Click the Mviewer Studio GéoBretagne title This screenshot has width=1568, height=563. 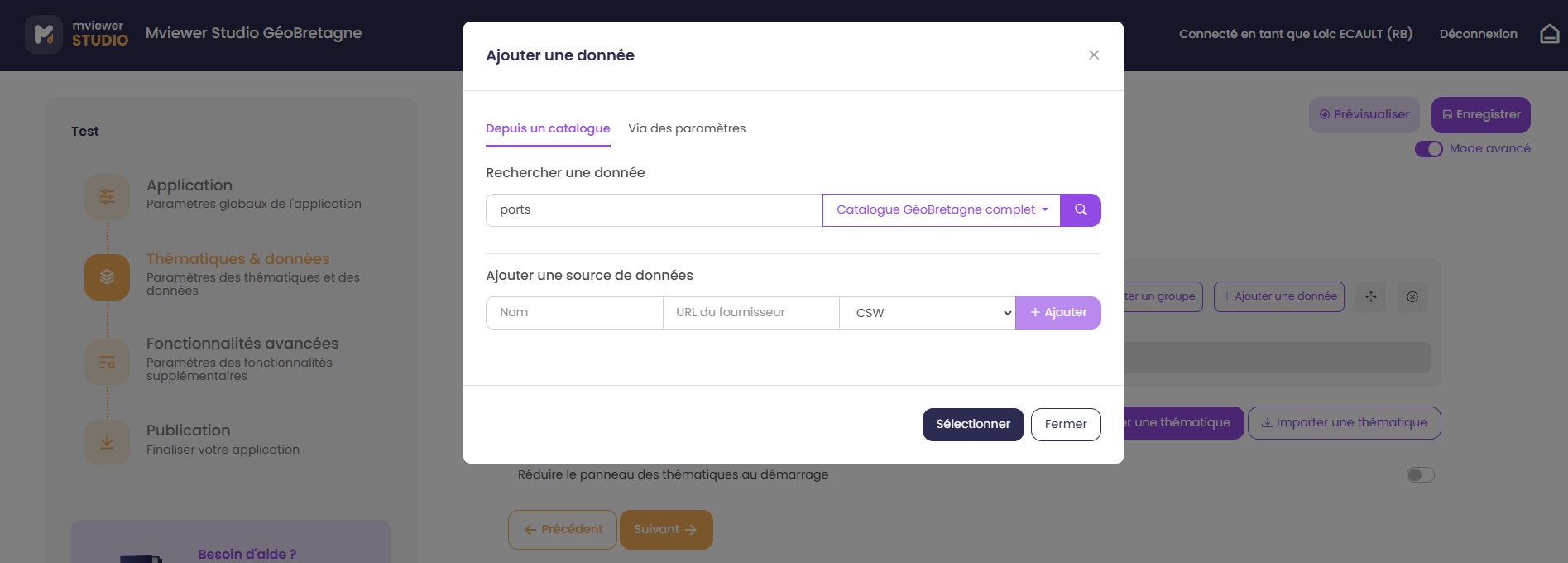point(254,33)
